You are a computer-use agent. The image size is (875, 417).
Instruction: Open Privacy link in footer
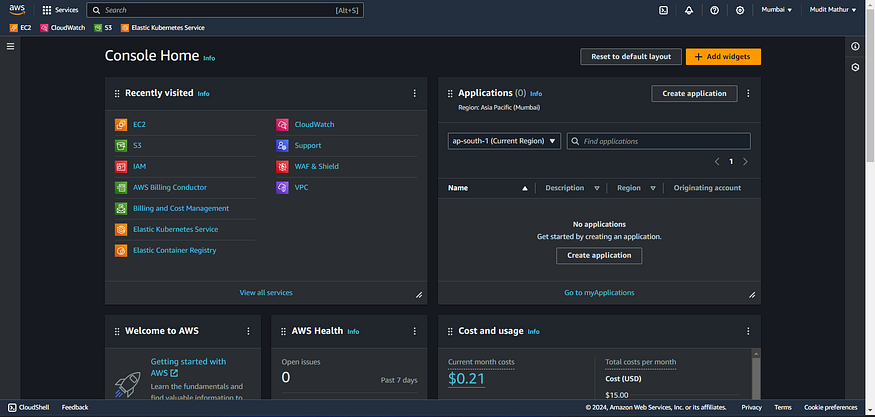pos(752,408)
